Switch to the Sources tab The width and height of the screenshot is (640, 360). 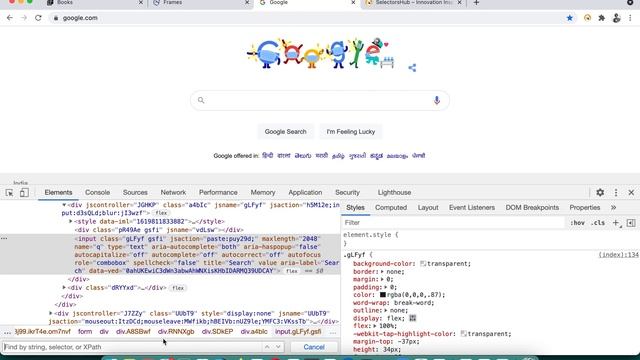(135, 192)
